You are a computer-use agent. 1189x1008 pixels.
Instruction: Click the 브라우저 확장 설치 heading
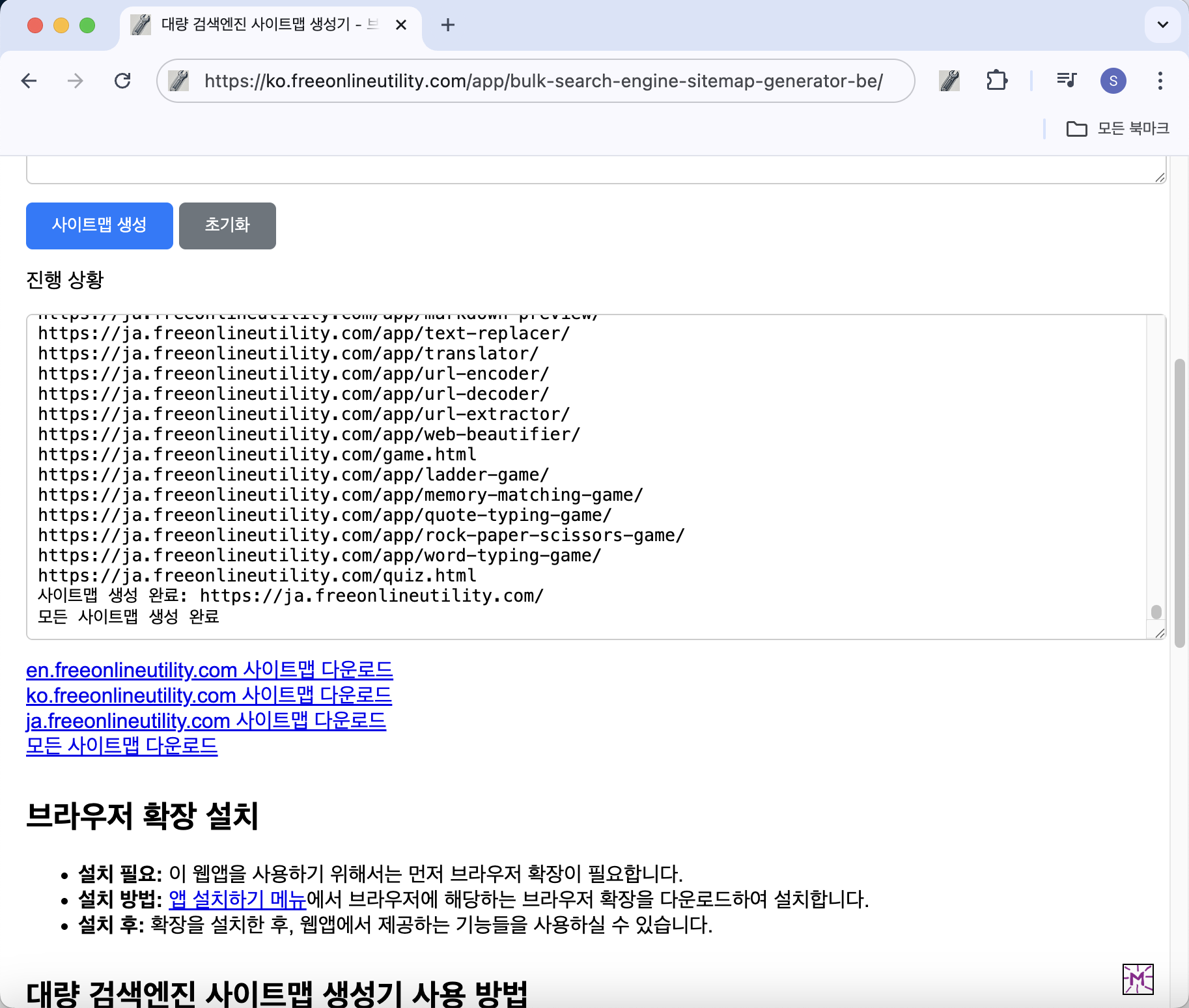(x=142, y=816)
